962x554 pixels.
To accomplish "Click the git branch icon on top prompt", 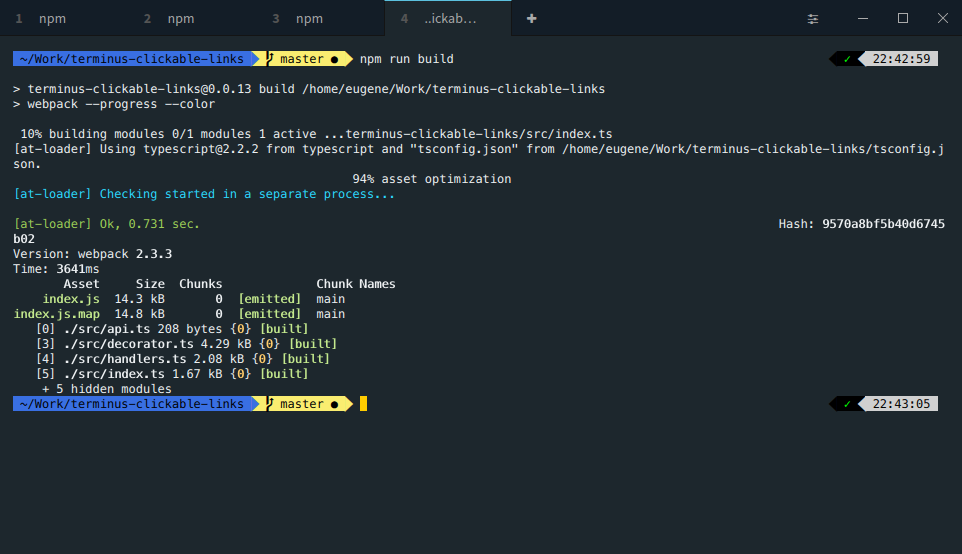I will tap(271, 58).
